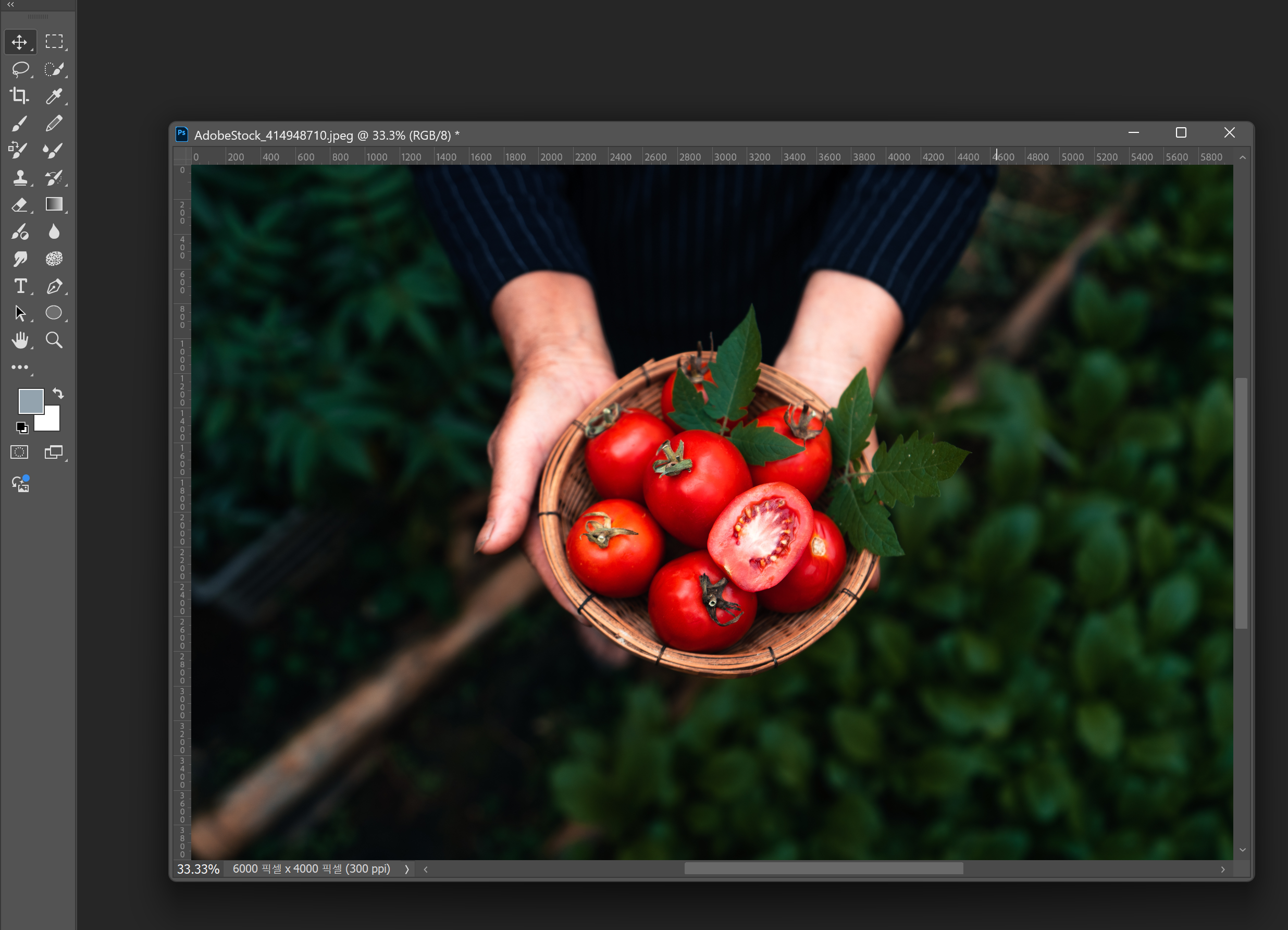Select the Zoom magnifier tool
This screenshot has height=930, width=1288.
54,340
